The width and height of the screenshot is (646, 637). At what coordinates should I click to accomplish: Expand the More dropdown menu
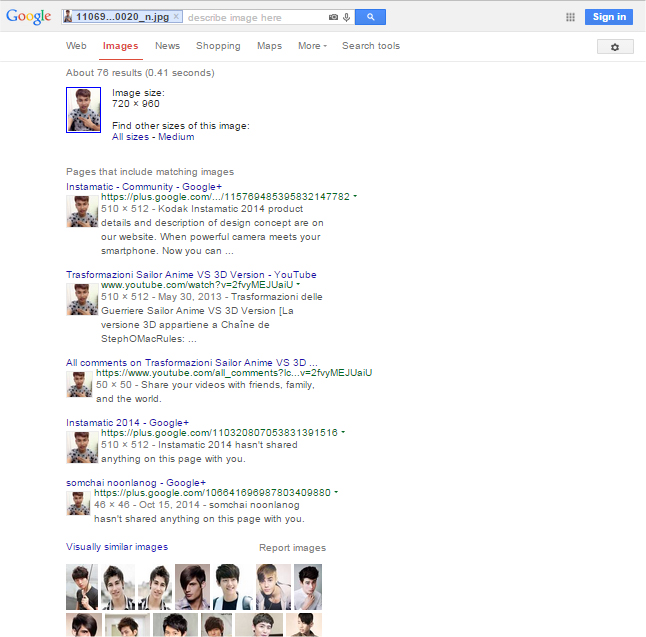pos(312,46)
